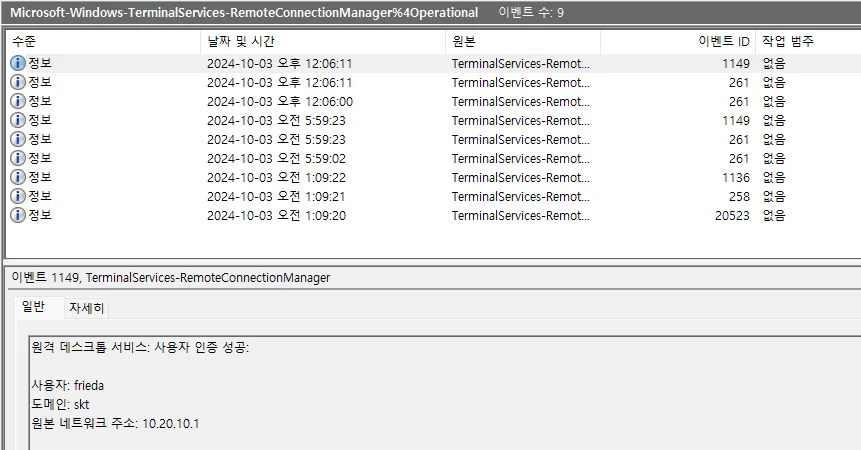
Task: Click info icon of 5:59:23 event 261 row
Action: point(18,139)
